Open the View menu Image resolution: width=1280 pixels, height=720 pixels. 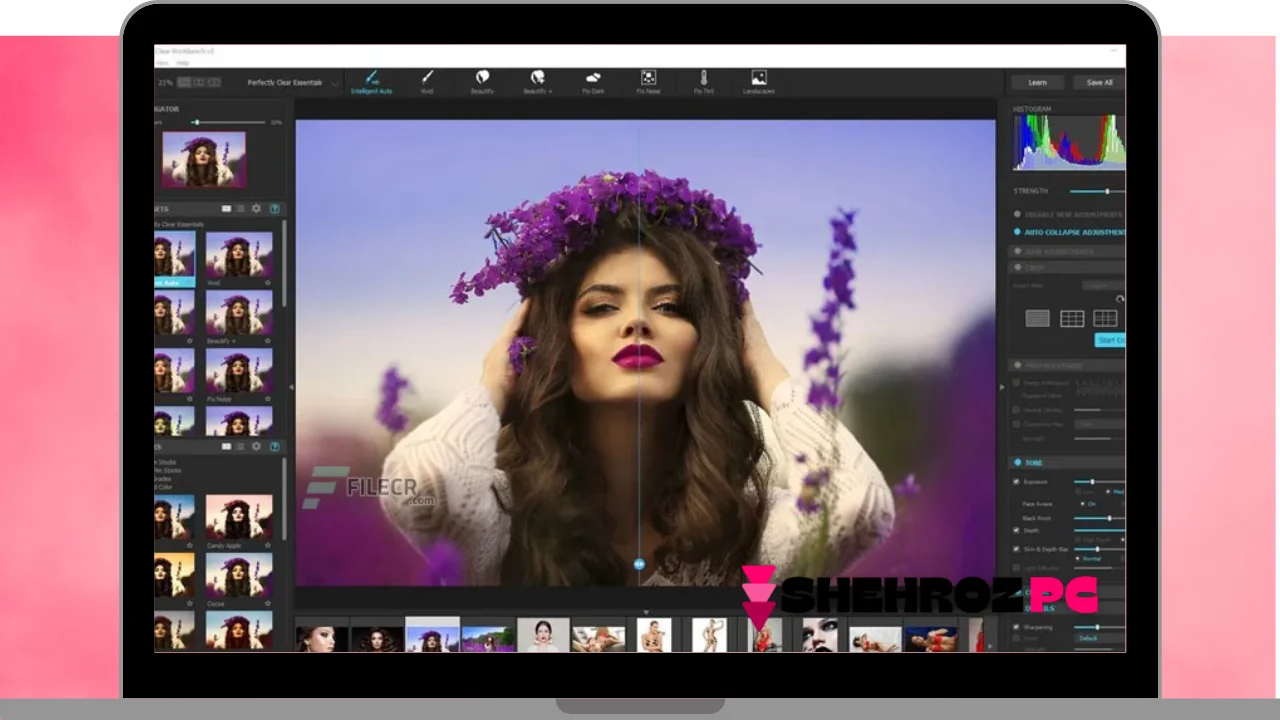[162, 62]
